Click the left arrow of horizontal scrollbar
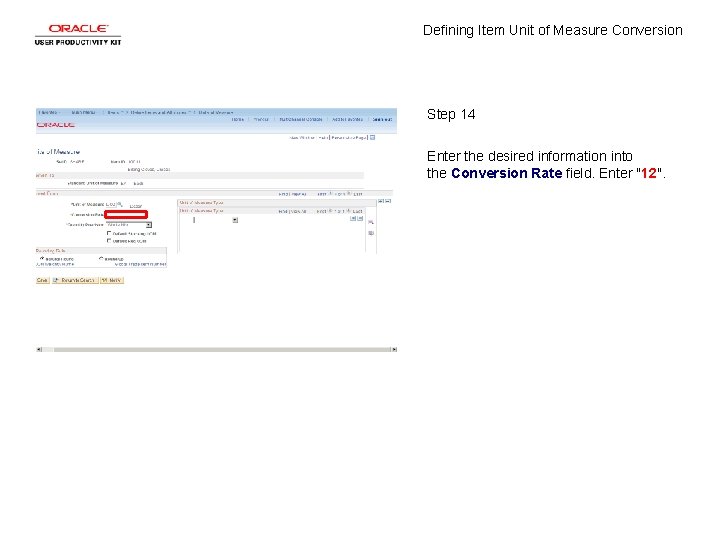Screen dimensions: 720x540 (39, 349)
